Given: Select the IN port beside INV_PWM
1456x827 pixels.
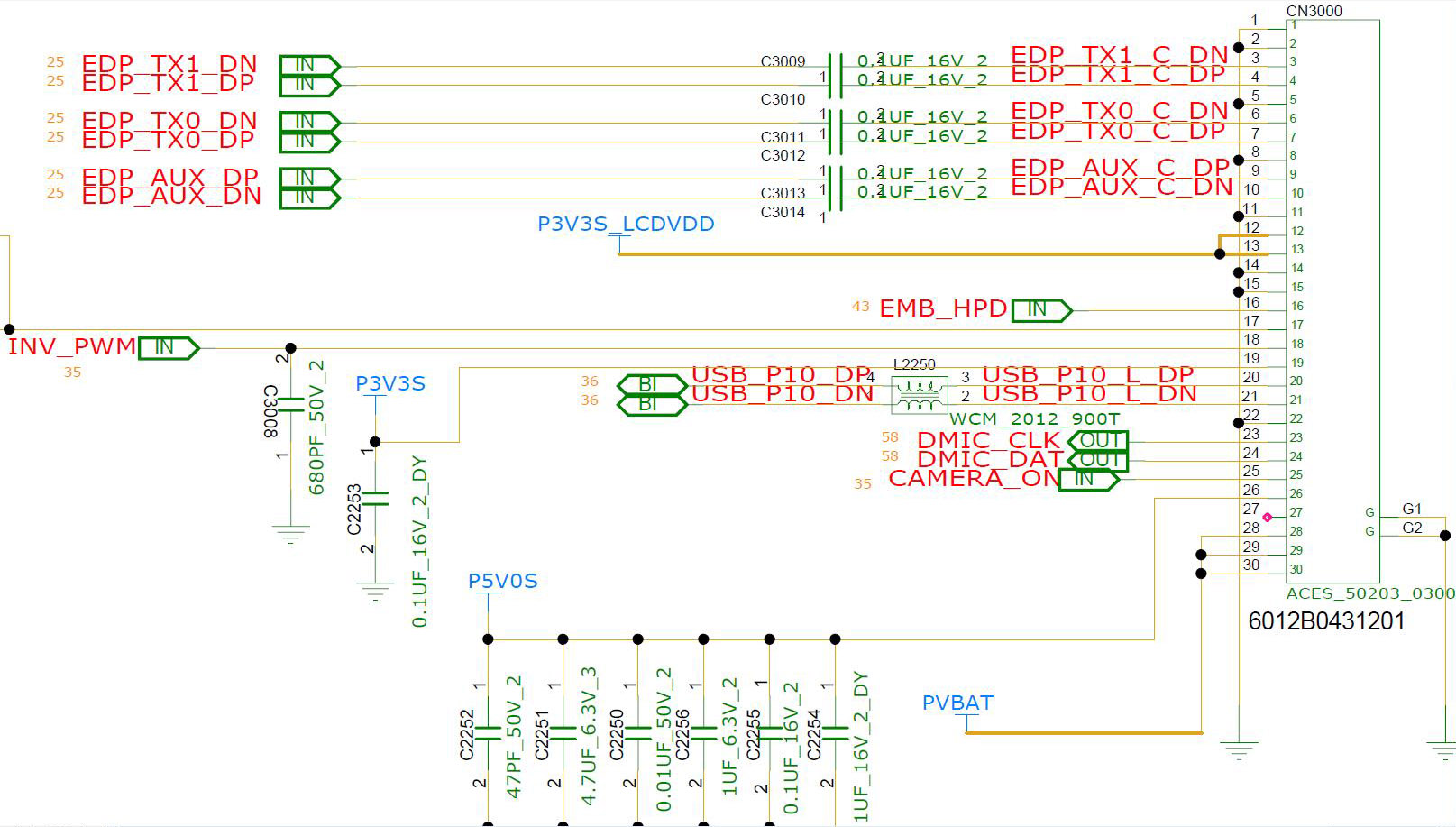Looking at the screenshot, I should click(x=169, y=347).
